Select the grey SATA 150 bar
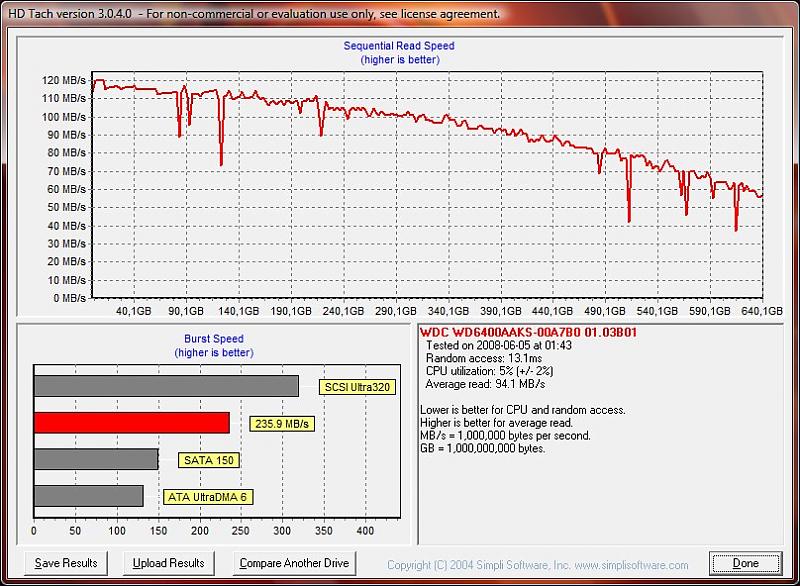Image resolution: width=800 pixels, height=586 pixels. coord(96,459)
